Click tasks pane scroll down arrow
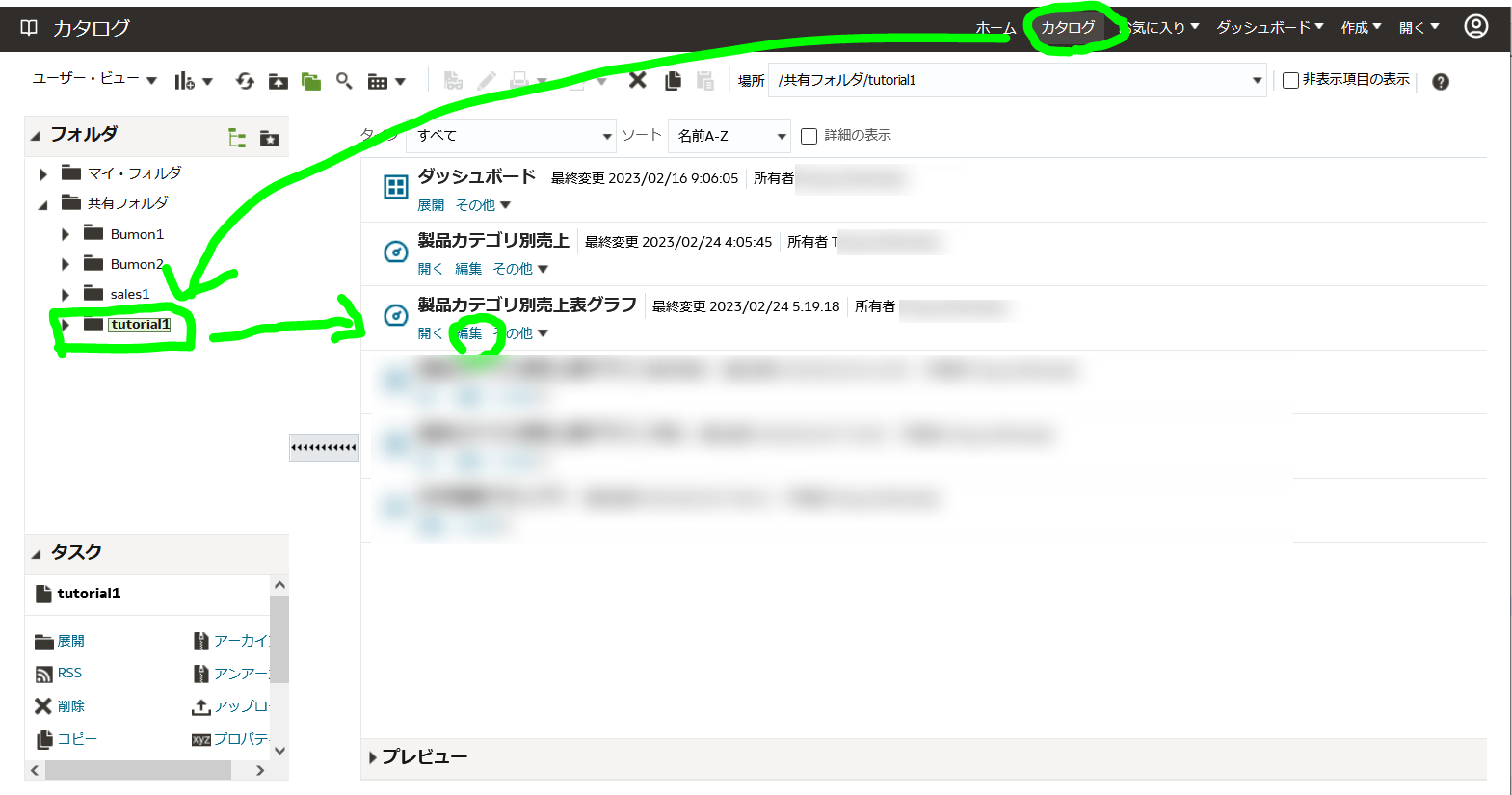The height and width of the screenshot is (795, 1512). coord(279,751)
